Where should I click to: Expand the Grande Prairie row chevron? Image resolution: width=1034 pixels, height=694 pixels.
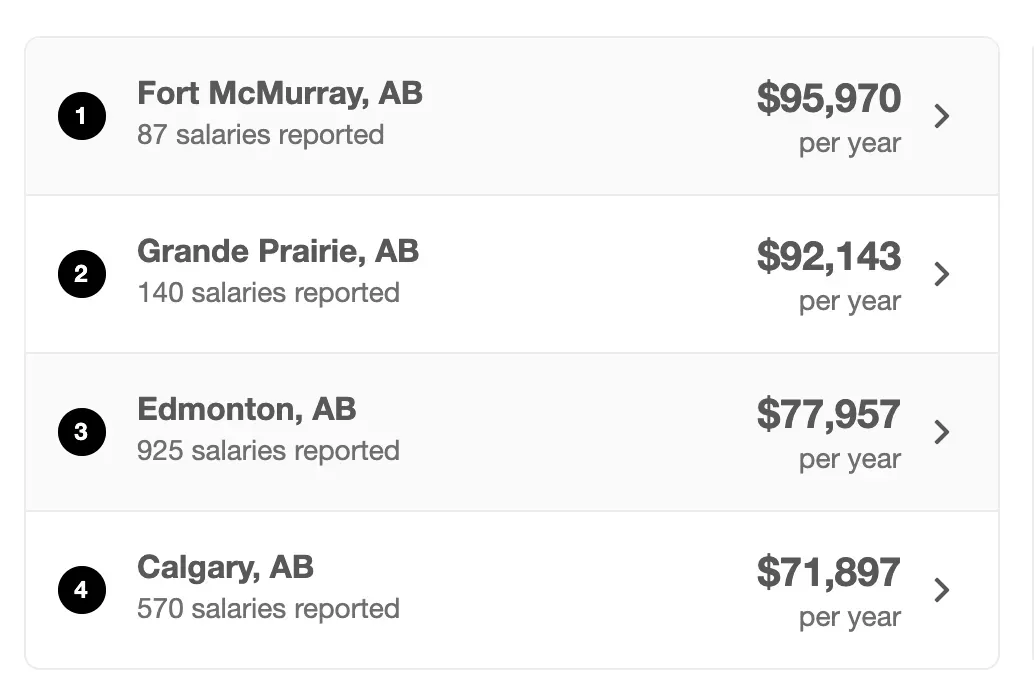pyautogui.click(x=942, y=274)
